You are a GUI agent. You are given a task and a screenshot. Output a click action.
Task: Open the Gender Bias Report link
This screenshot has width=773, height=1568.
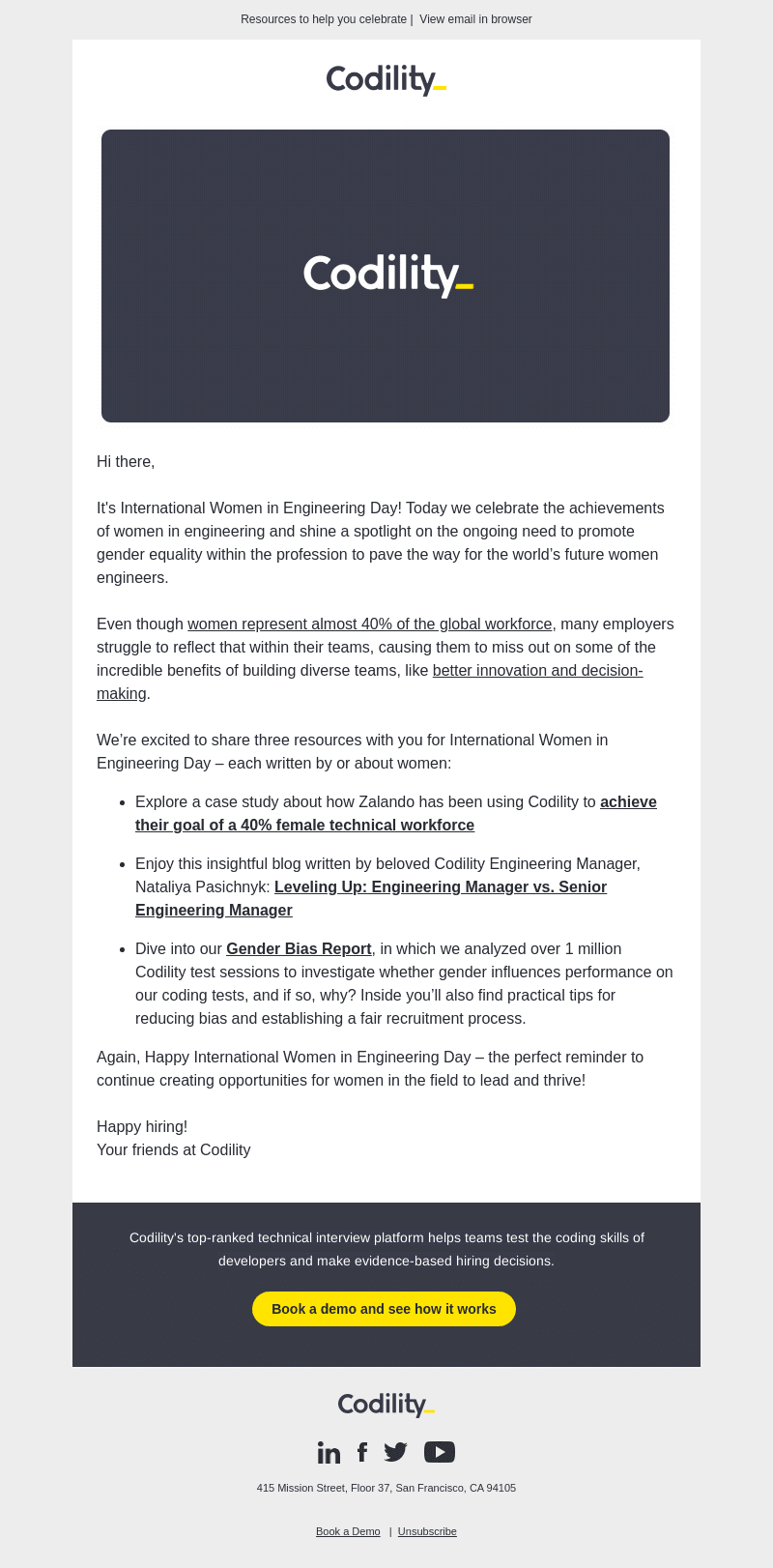tap(299, 949)
